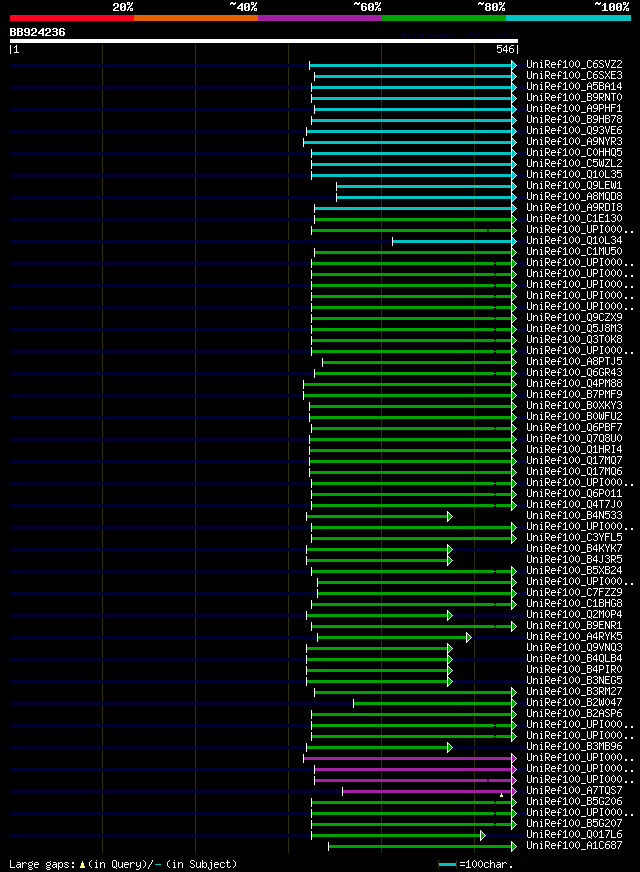Select the UniRef100_Q9LEW1 label

[574, 185]
